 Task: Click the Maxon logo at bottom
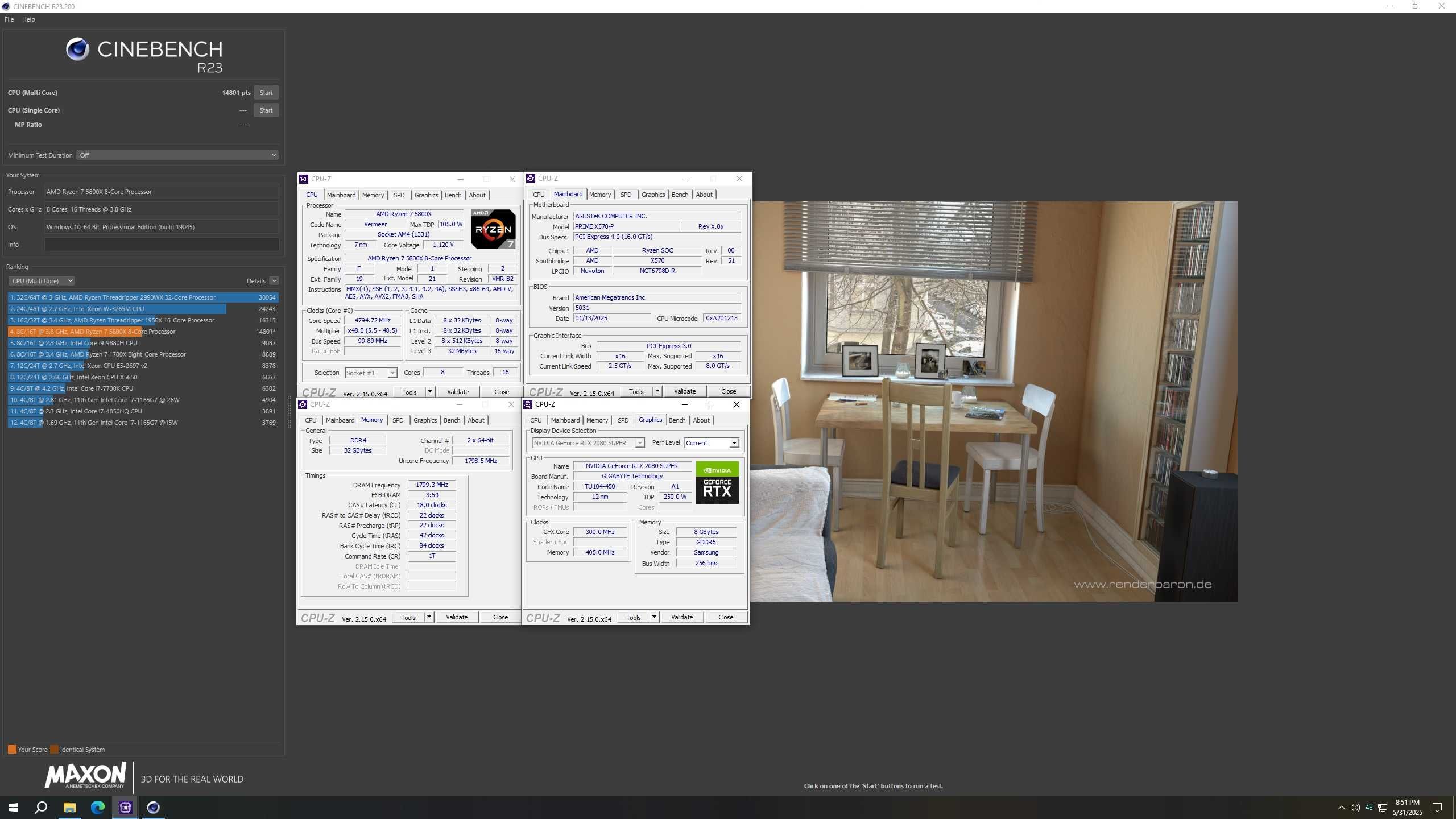coord(85,776)
